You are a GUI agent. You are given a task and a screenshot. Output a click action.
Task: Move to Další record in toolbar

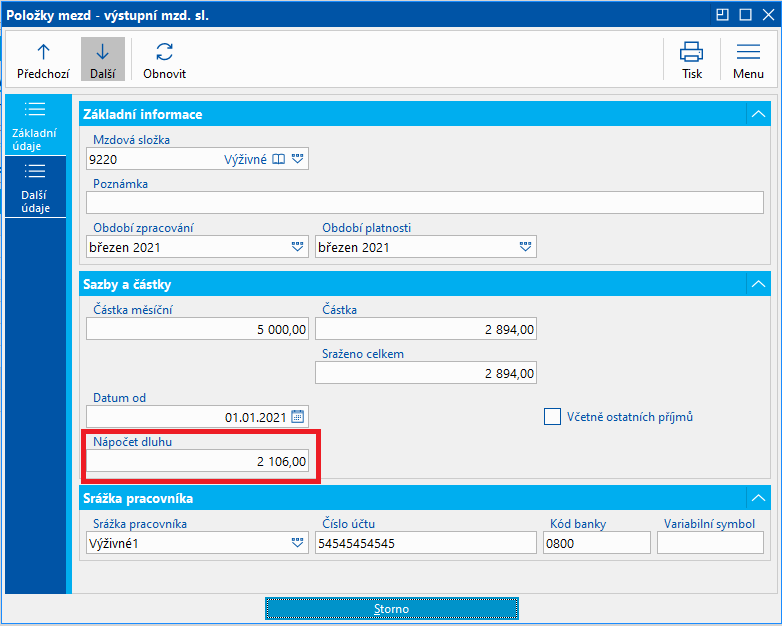click(103, 60)
